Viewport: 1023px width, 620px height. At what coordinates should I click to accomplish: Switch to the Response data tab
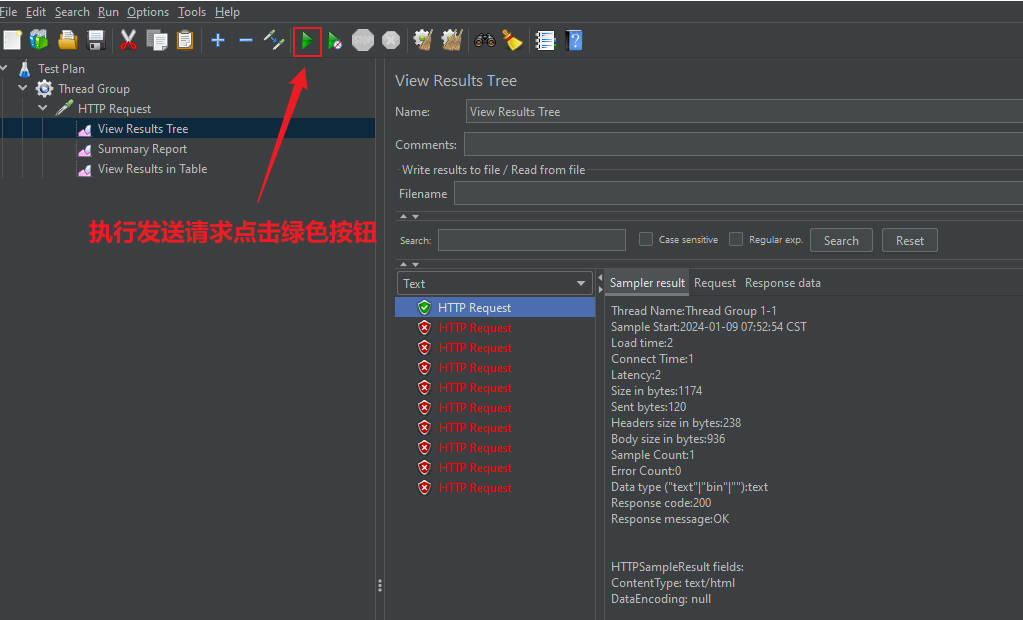(782, 283)
